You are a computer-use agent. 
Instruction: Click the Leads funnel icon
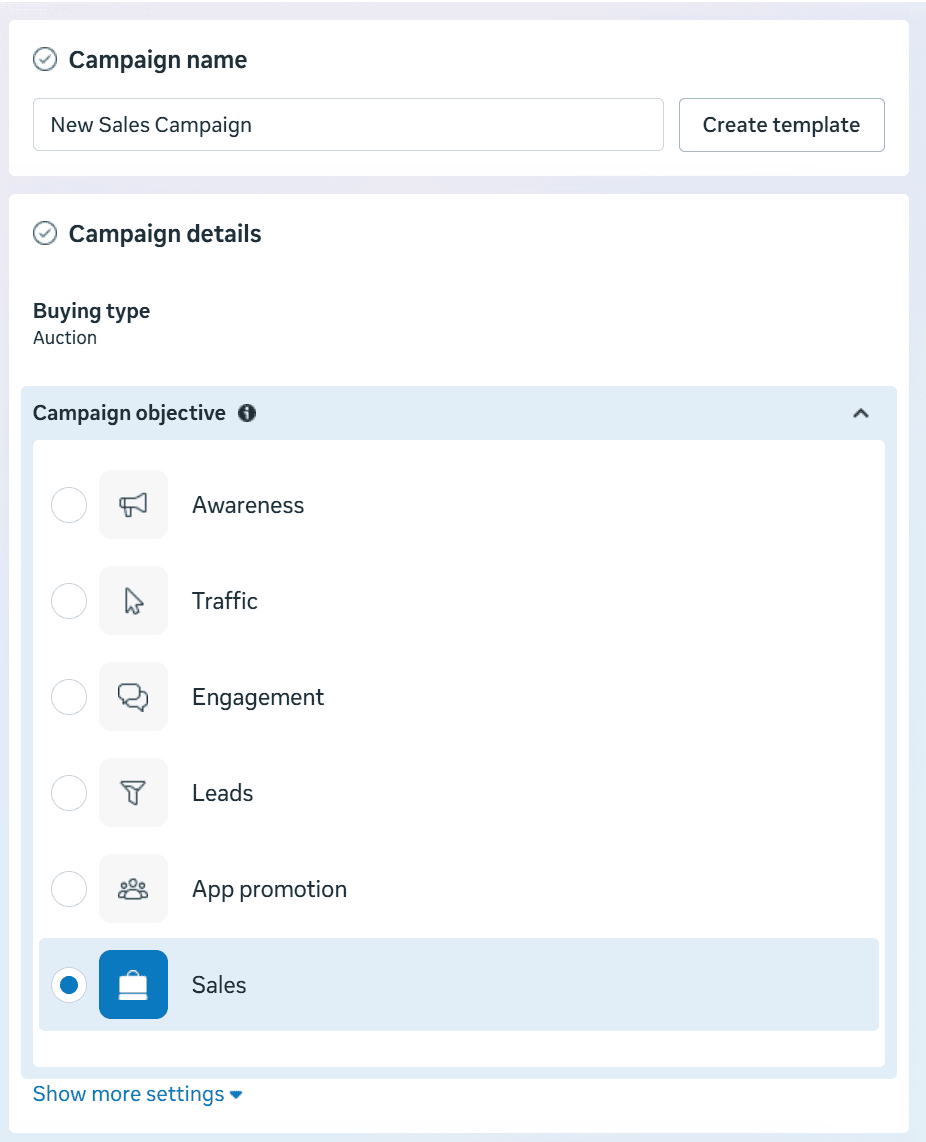point(133,792)
